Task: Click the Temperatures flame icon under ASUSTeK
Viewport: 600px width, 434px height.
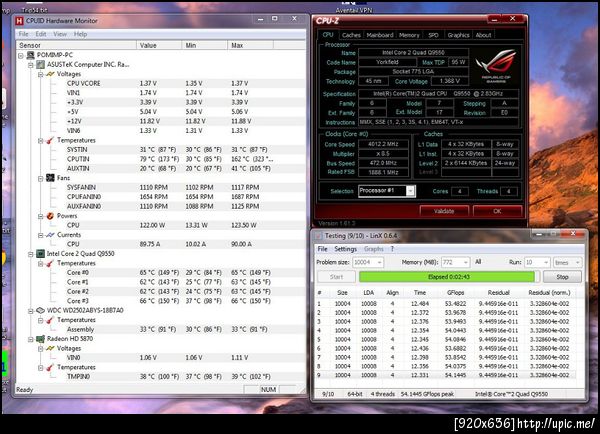Action: tap(50, 140)
